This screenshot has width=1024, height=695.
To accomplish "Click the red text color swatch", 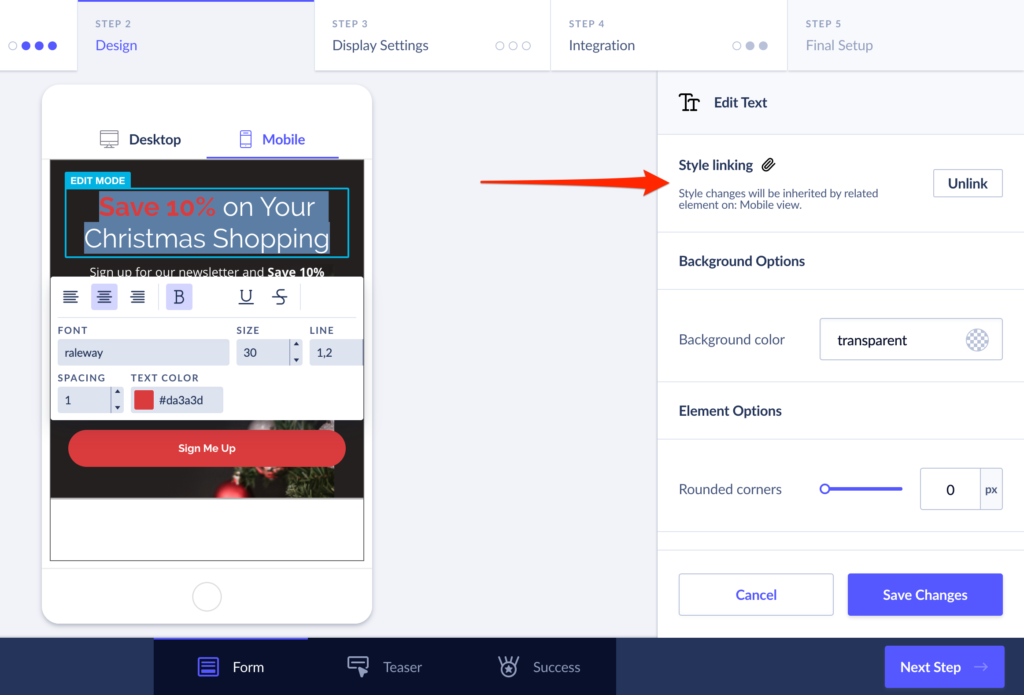I will [x=144, y=400].
